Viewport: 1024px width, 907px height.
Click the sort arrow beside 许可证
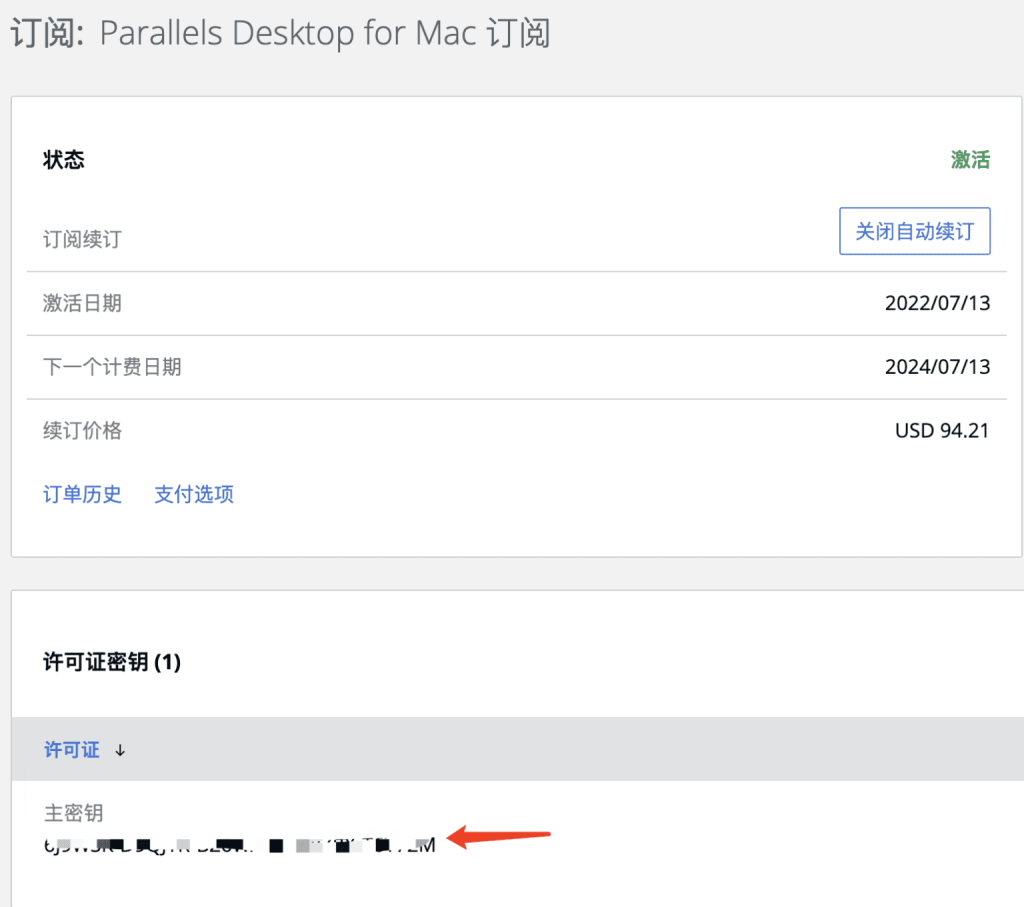click(120, 751)
